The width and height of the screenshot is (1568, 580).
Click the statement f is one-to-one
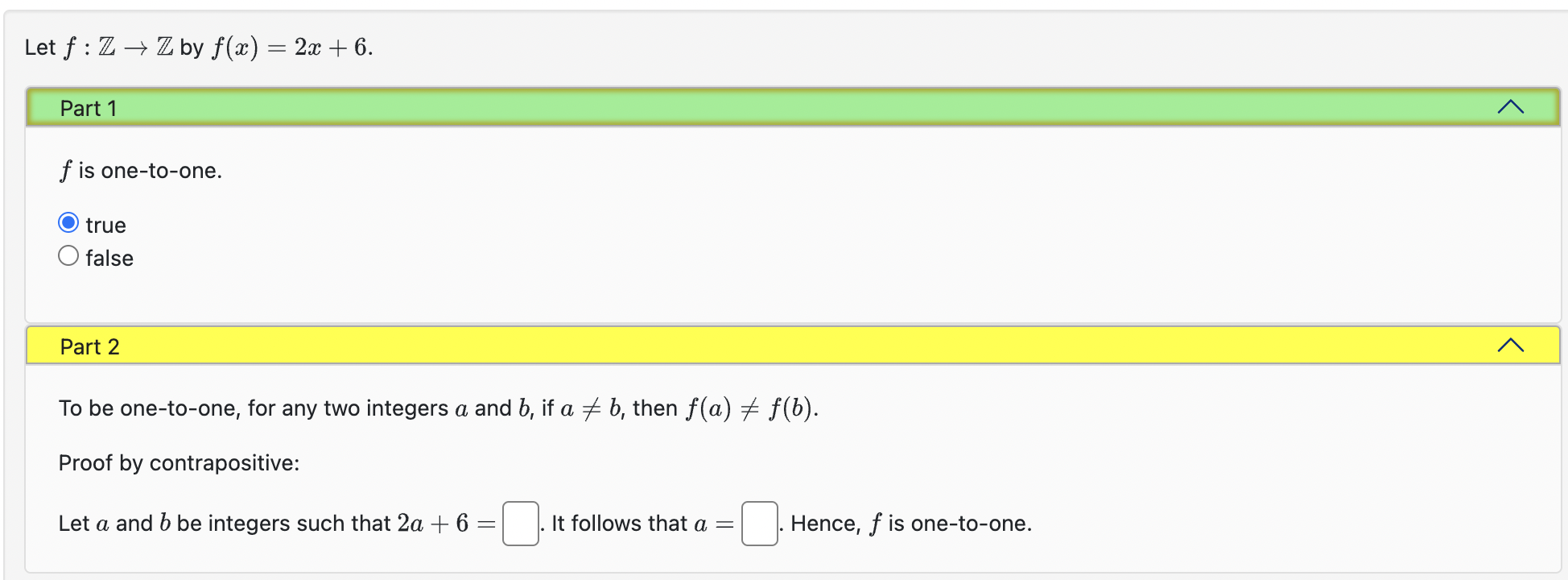(x=141, y=170)
